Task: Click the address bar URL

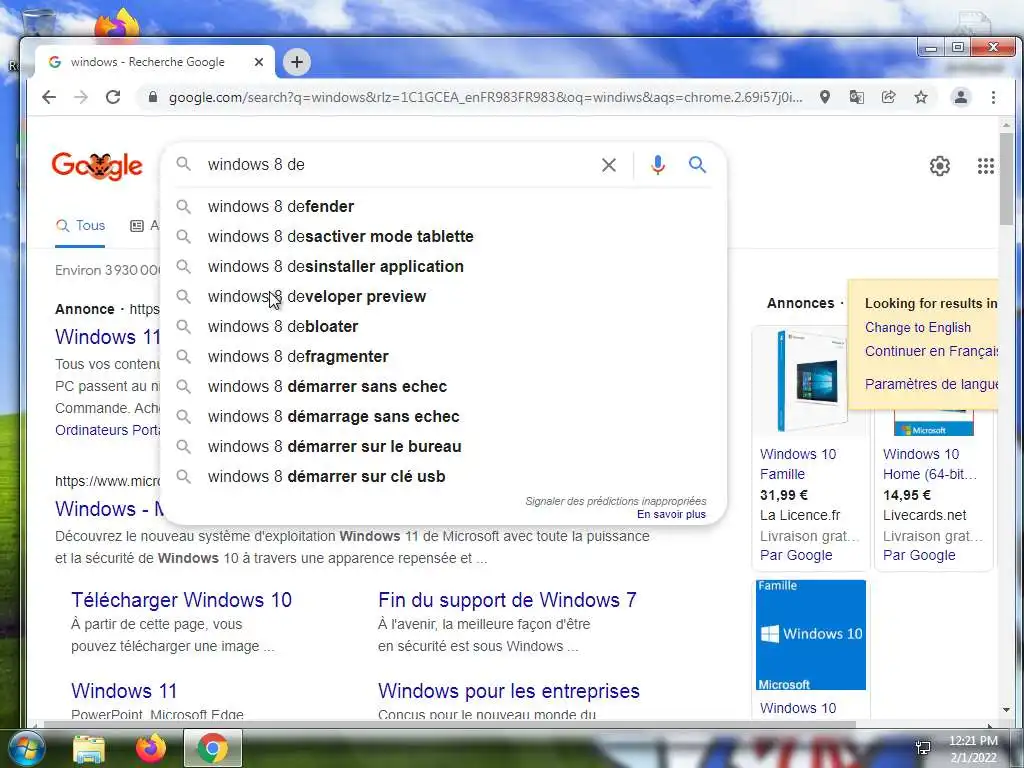Action: (x=485, y=97)
